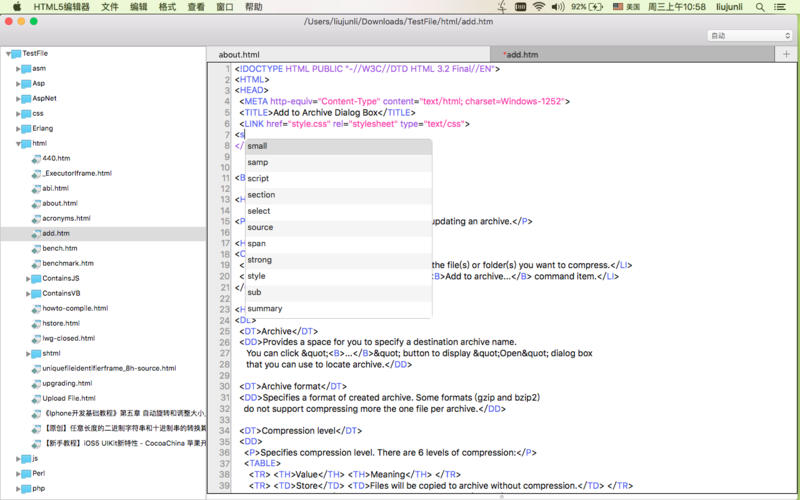Click the Wi-Fi status icon
The image size is (800, 500).
click(x=539, y=7)
